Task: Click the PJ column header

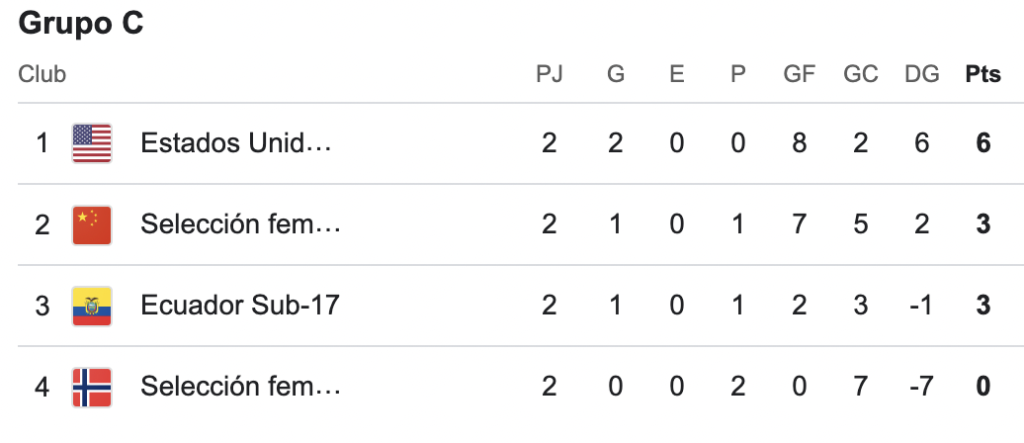Action: [549, 75]
